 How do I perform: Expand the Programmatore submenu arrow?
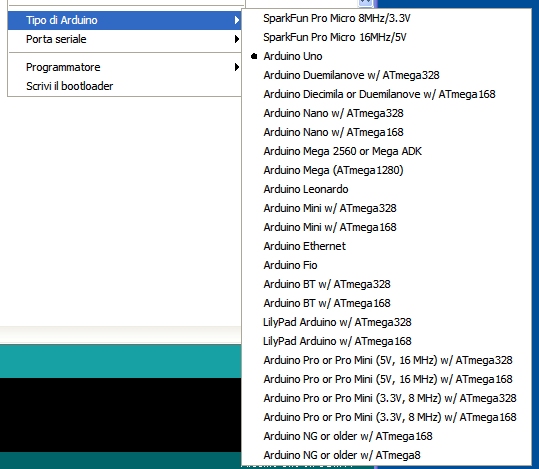pos(236,67)
